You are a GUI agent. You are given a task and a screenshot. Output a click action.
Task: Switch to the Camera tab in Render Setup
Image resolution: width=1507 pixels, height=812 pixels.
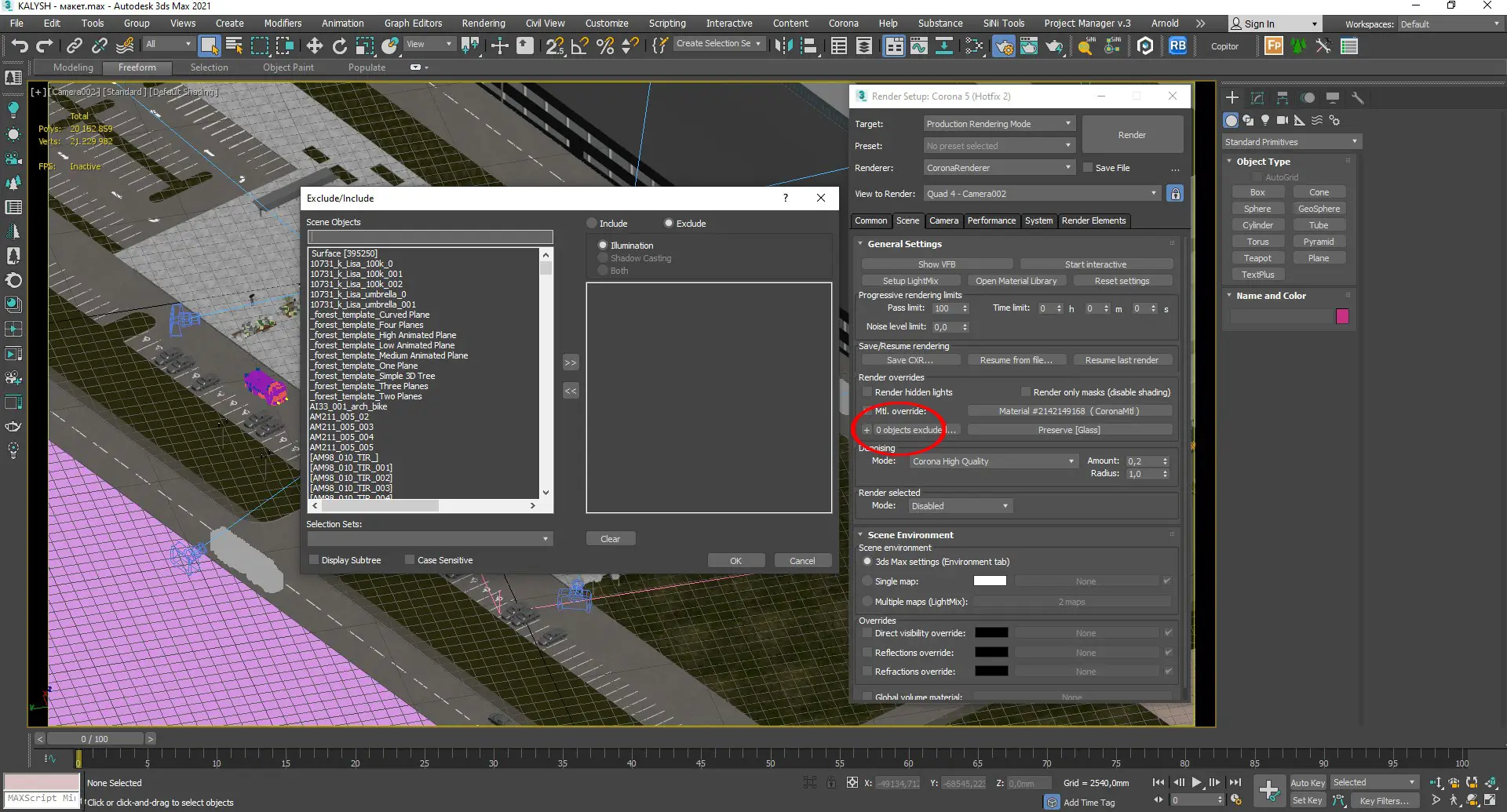pos(943,221)
